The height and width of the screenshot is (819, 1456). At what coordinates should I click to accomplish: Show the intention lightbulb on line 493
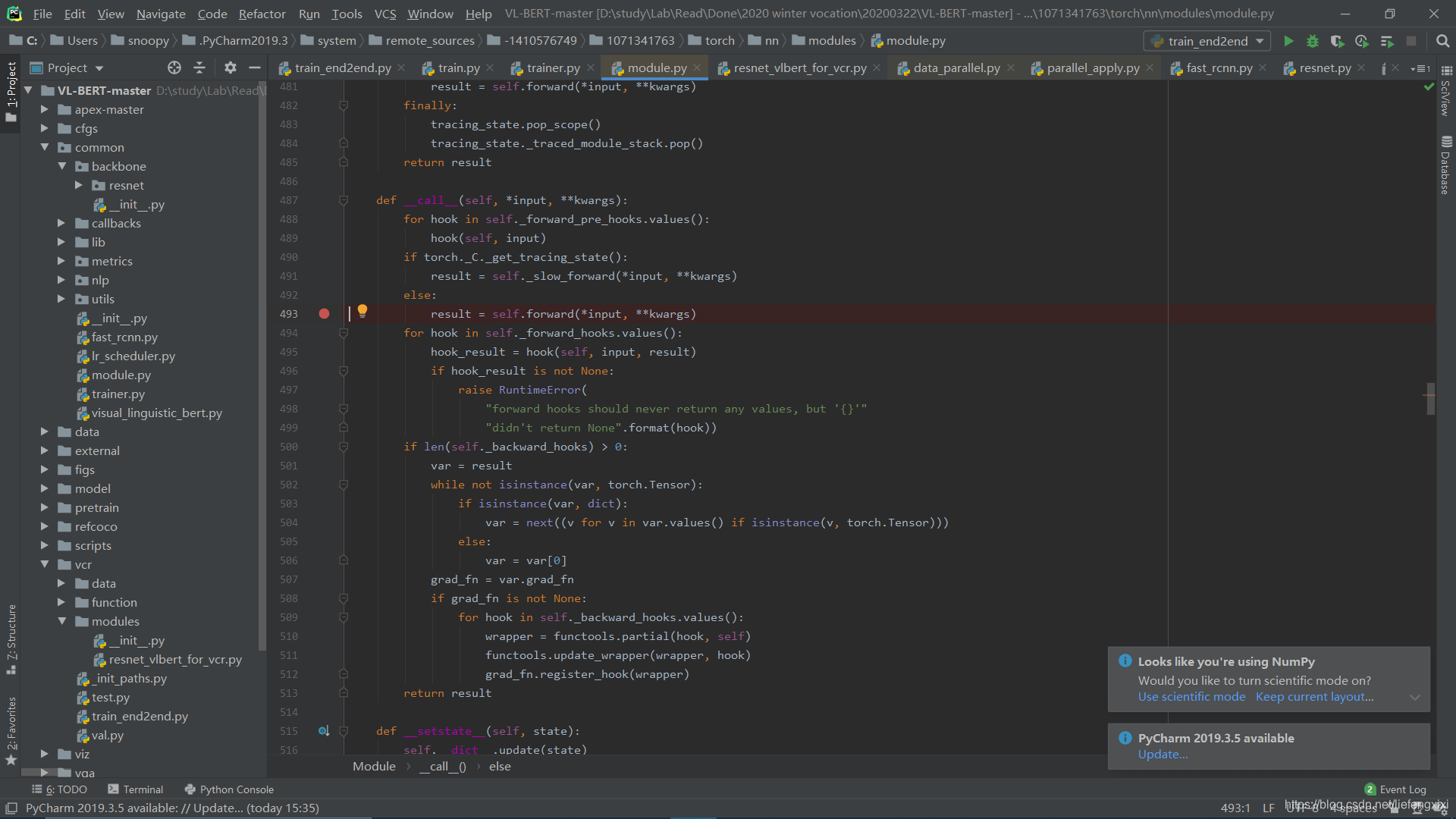click(x=362, y=311)
